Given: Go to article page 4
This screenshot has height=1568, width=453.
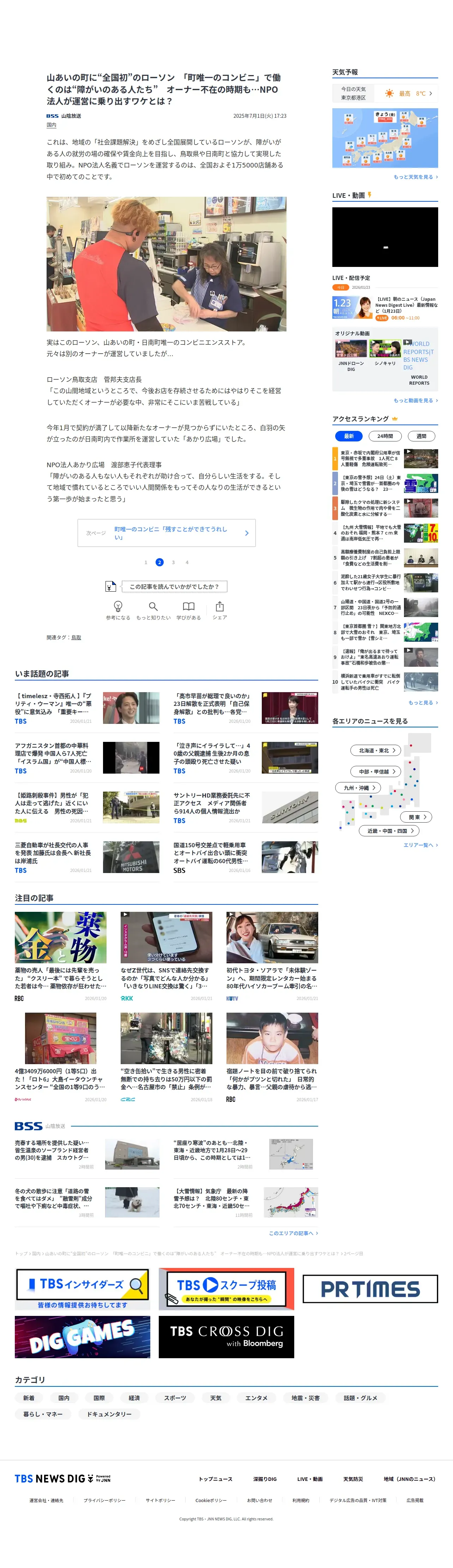Looking at the screenshot, I should point(187,562).
